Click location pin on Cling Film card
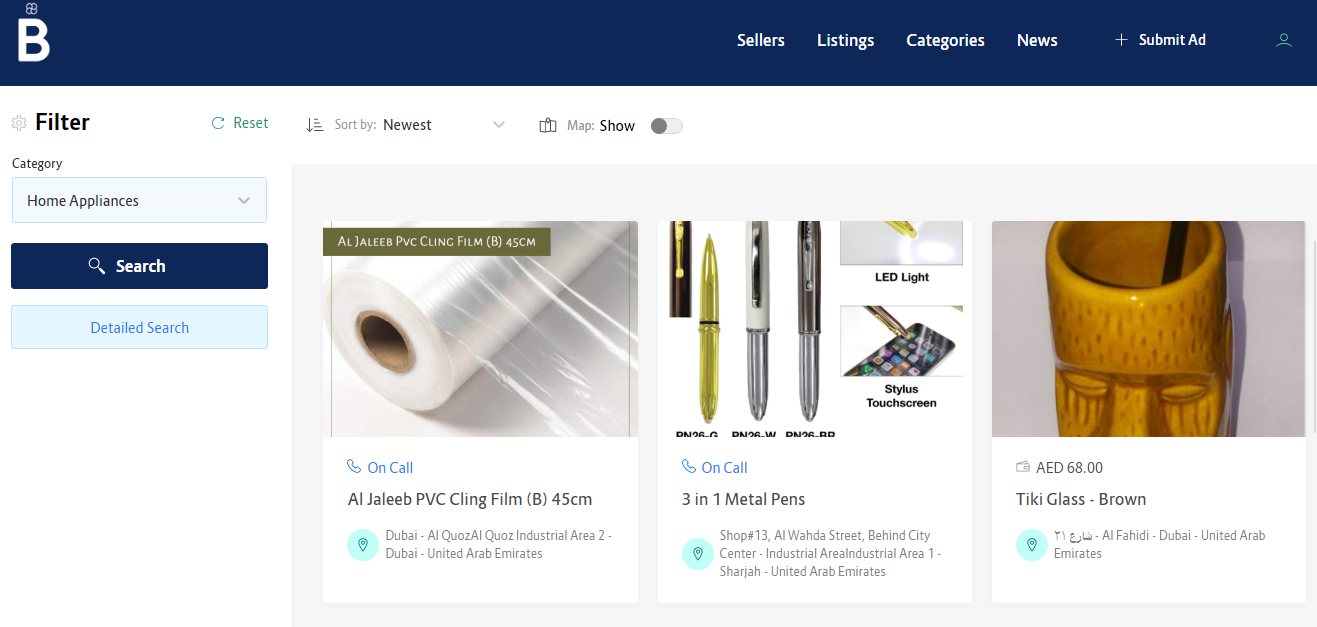 pos(363,545)
